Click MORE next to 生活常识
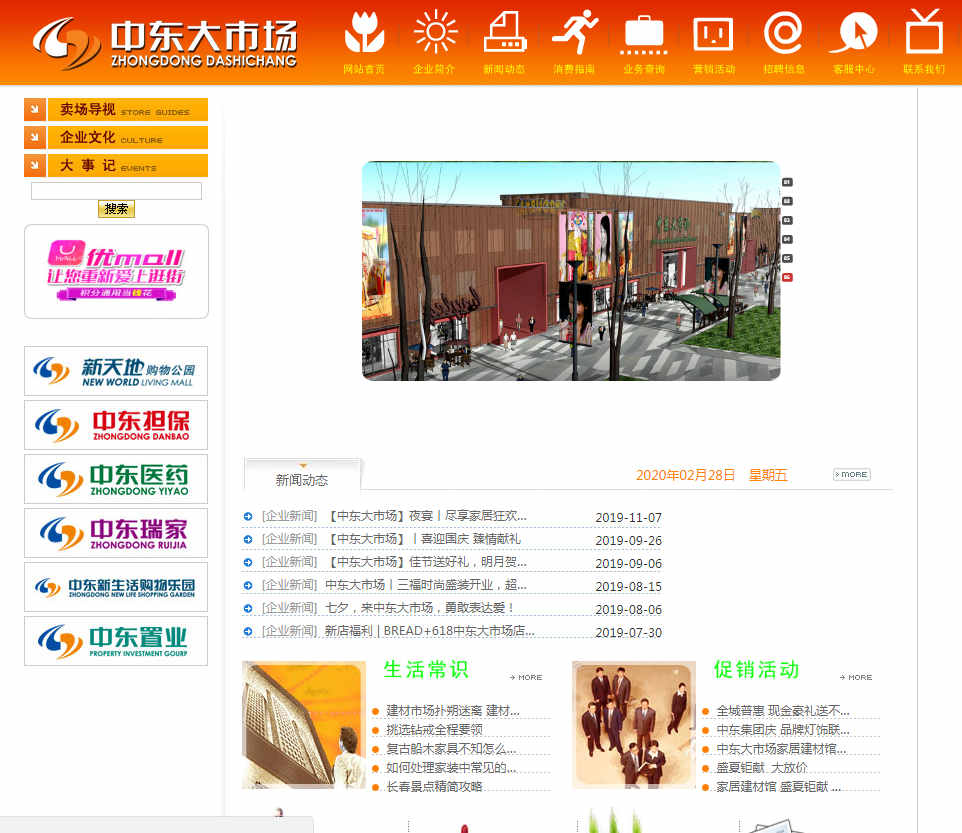The image size is (962, 833). point(526,677)
